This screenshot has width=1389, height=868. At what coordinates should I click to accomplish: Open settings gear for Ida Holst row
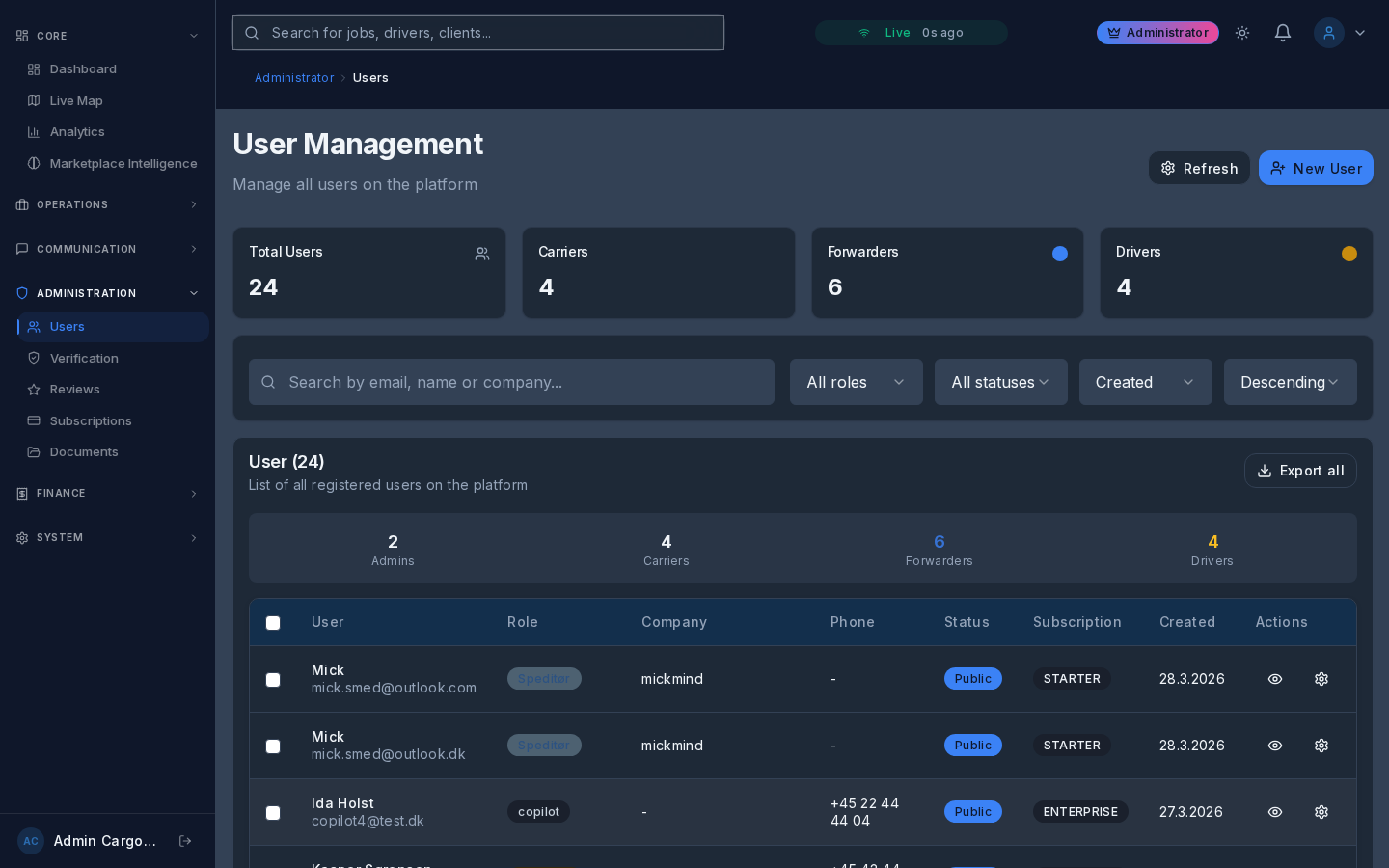coord(1321,812)
